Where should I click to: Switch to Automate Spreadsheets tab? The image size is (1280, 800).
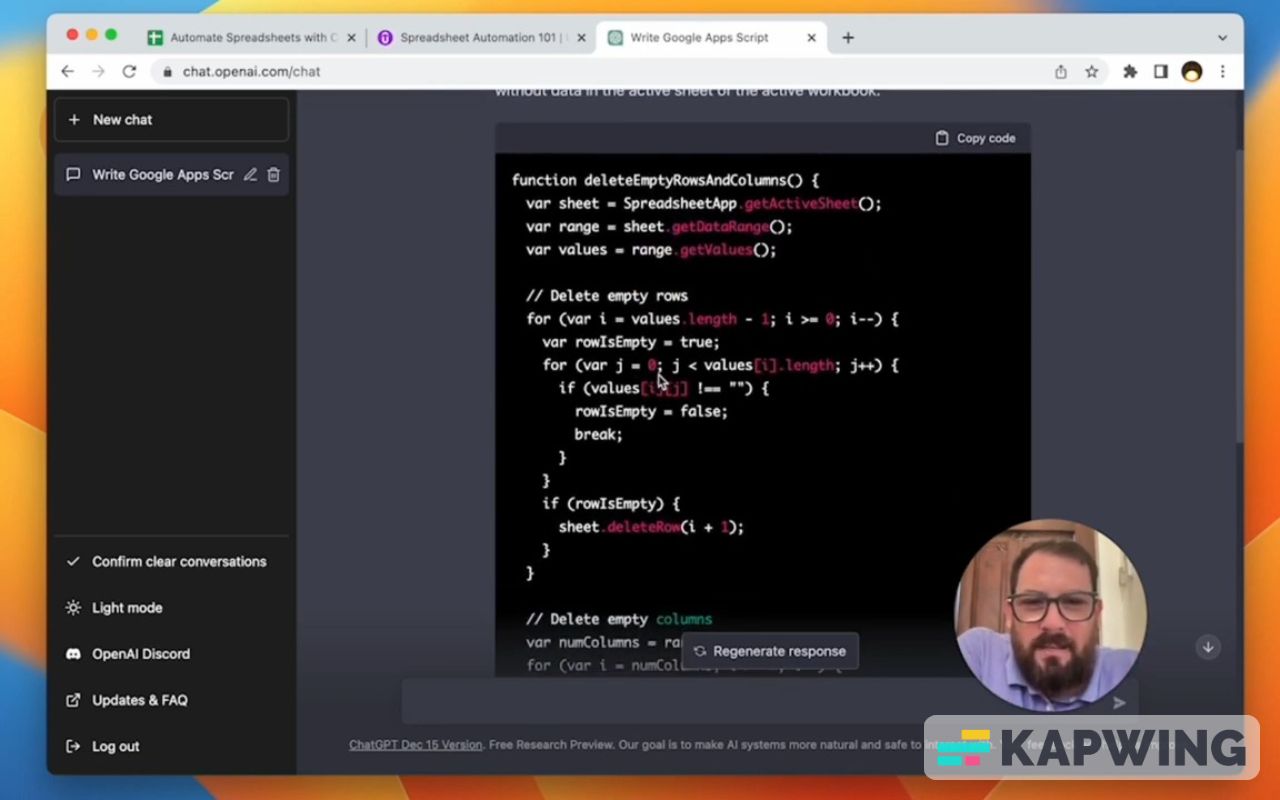tap(251, 38)
